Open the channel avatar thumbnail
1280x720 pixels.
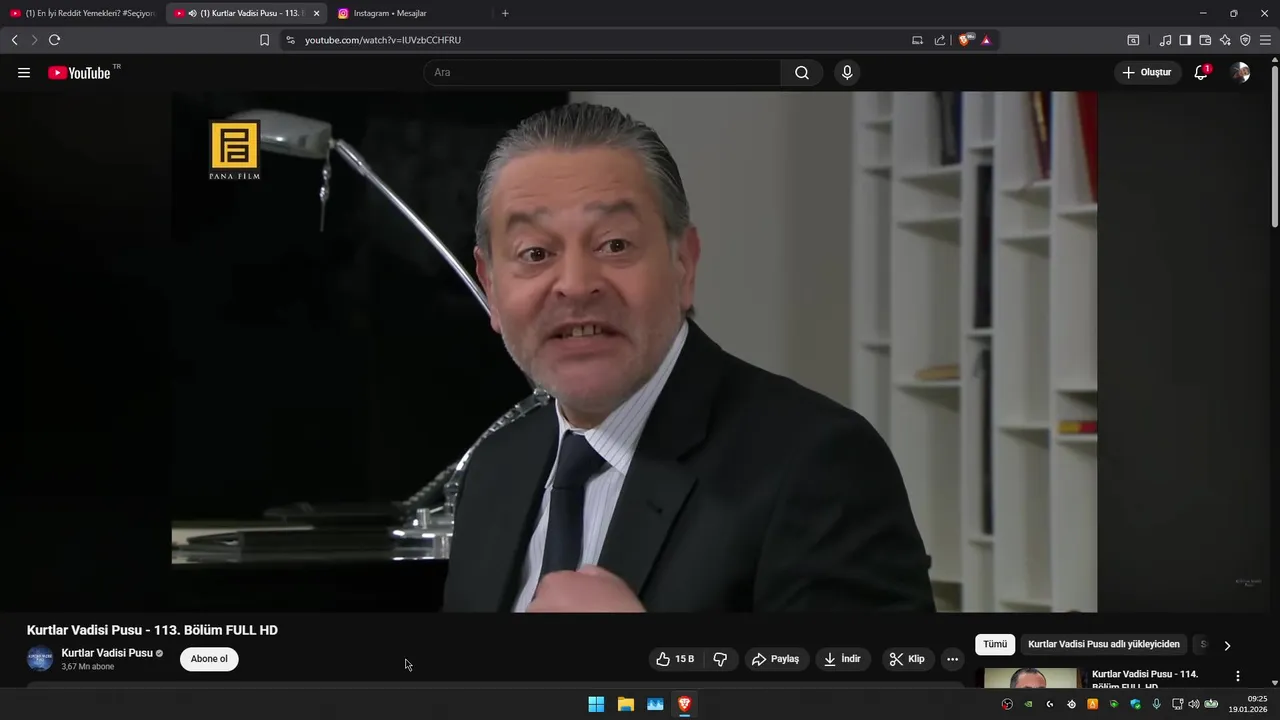(40, 659)
